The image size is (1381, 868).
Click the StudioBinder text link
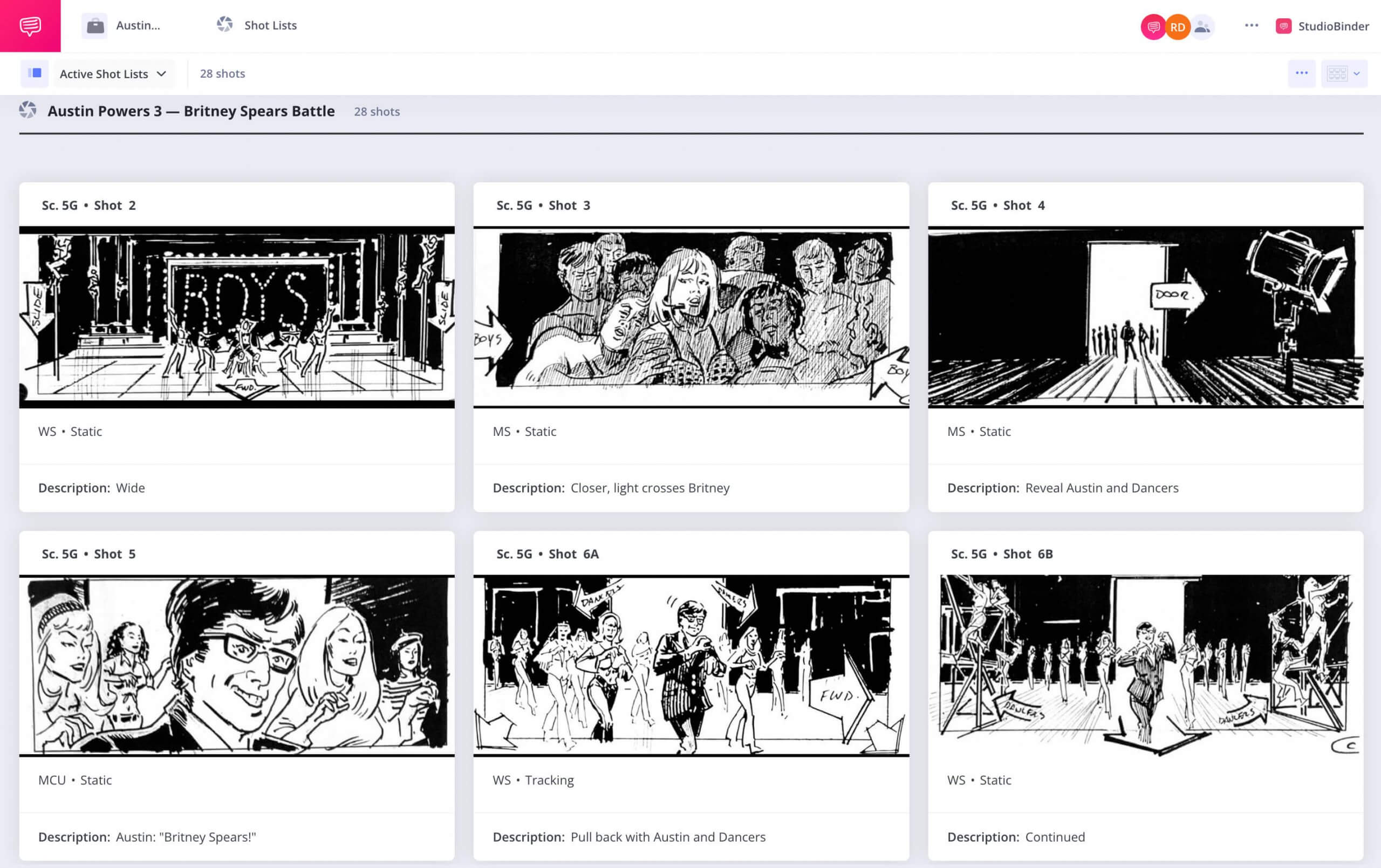1330,25
